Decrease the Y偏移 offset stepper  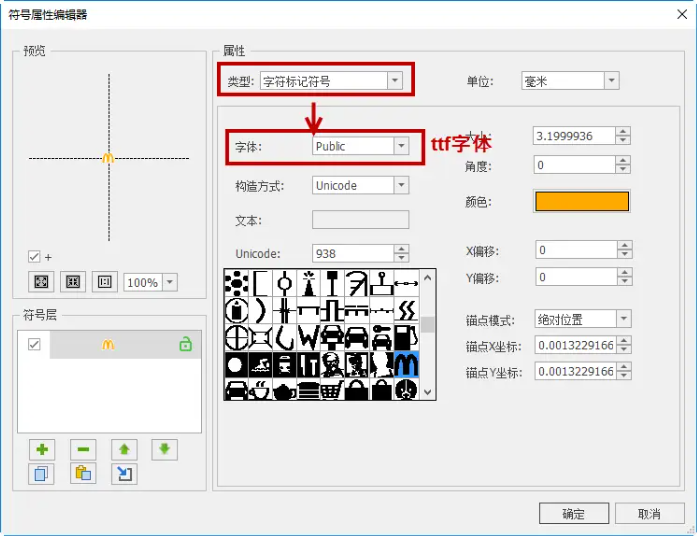pyautogui.click(x=625, y=281)
